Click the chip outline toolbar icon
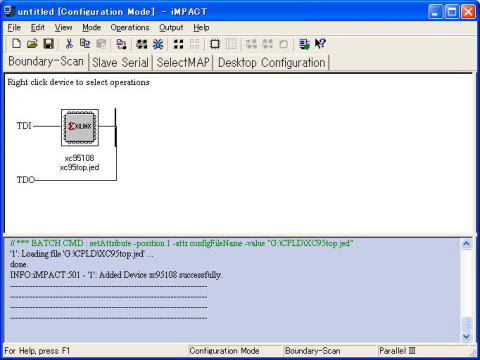 (x=215, y=44)
